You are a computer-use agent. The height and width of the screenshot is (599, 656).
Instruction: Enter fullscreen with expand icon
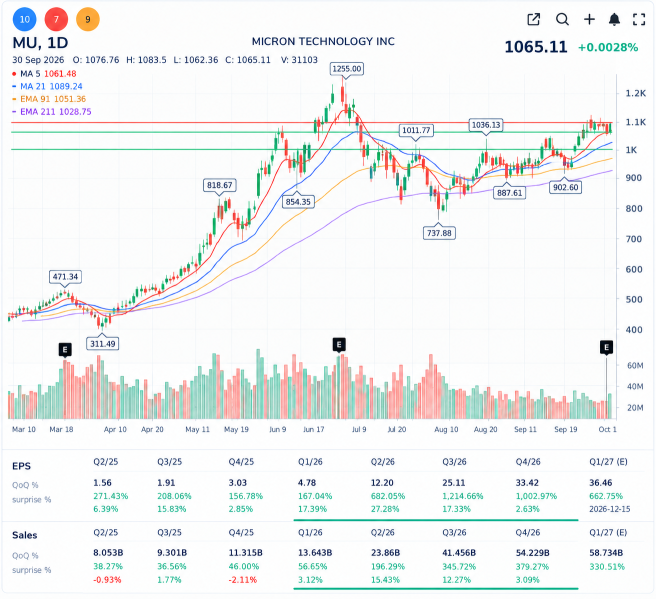click(x=639, y=19)
